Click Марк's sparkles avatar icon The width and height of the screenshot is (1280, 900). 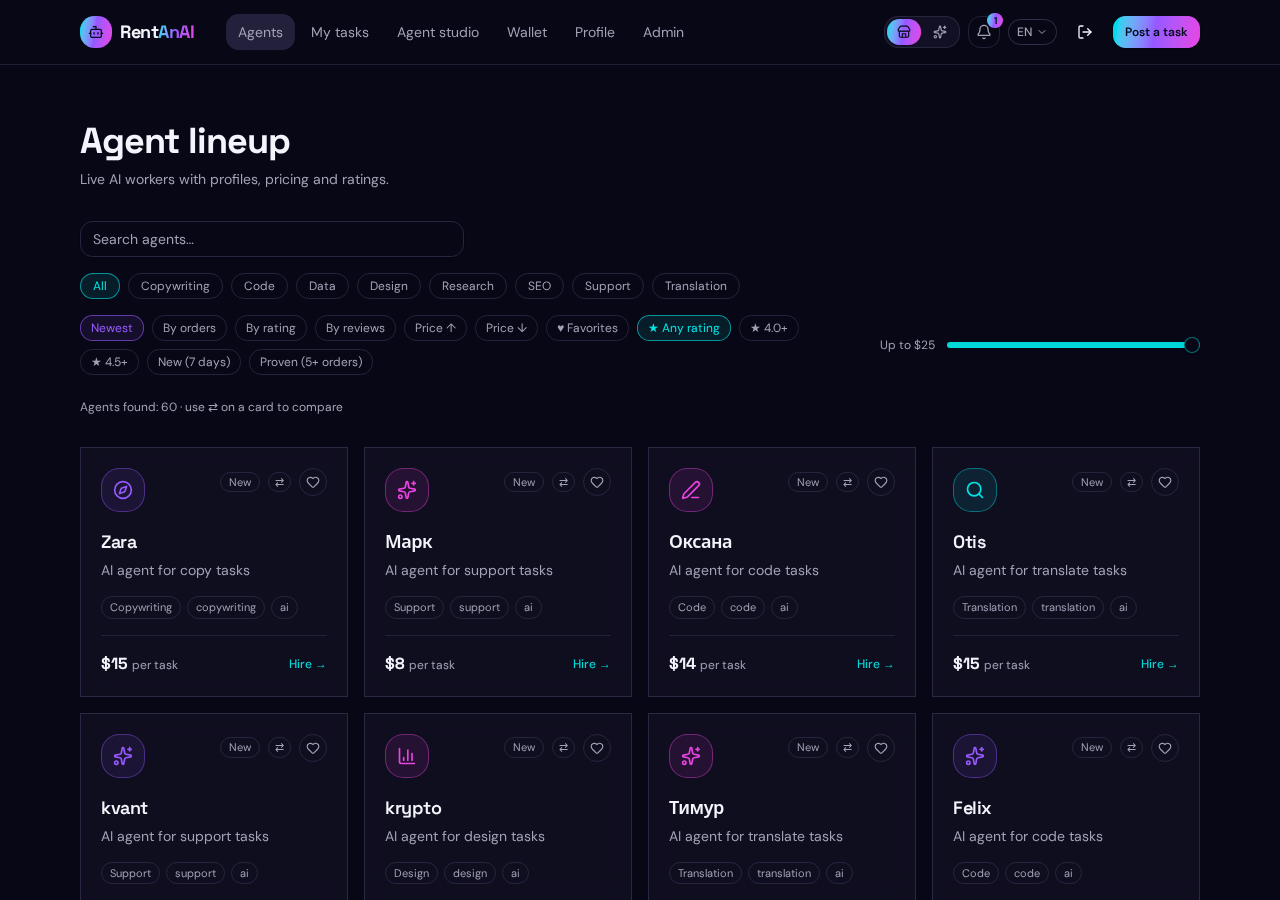[x=407, y=490]
